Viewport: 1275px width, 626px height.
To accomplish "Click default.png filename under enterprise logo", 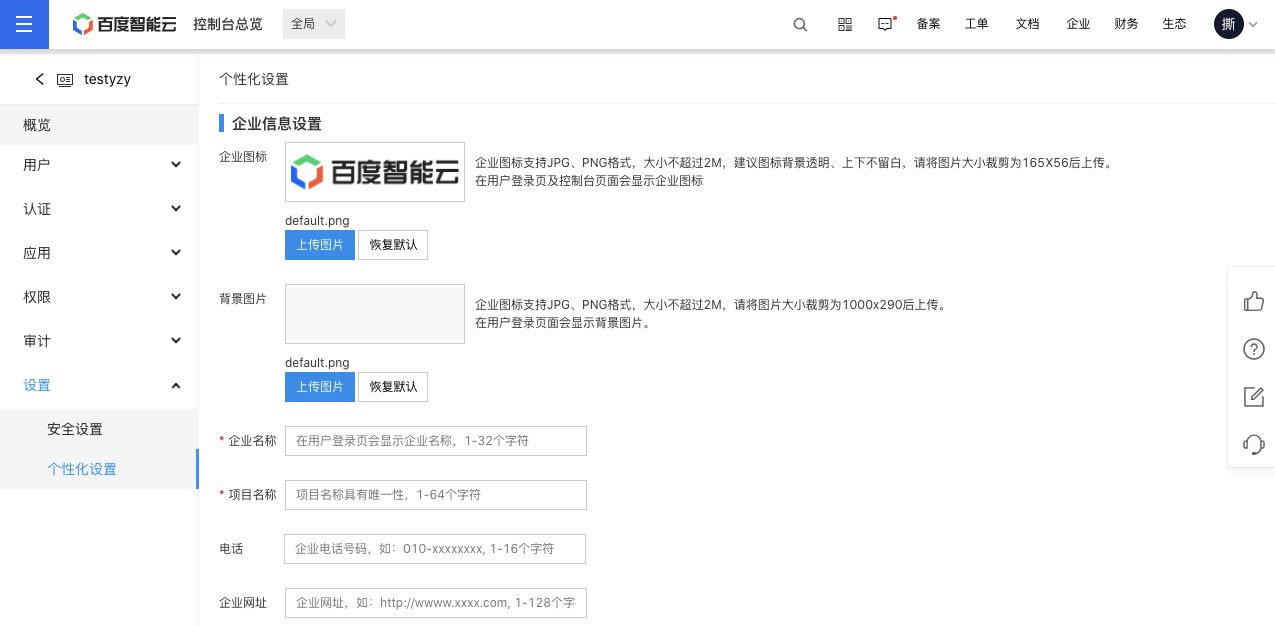I will pyautogui.click(x=317, y=221).
